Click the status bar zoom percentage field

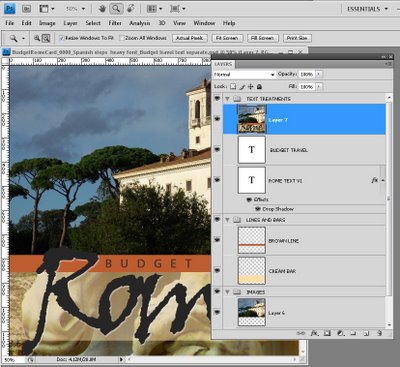coord(13,360)
